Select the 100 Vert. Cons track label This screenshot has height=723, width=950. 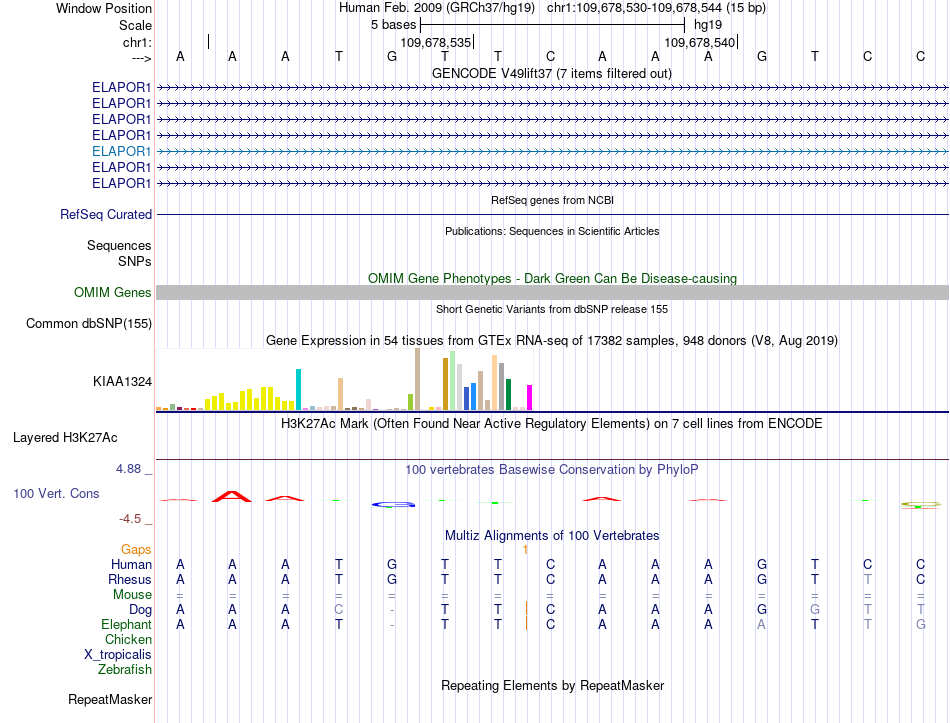coord(56,494)
